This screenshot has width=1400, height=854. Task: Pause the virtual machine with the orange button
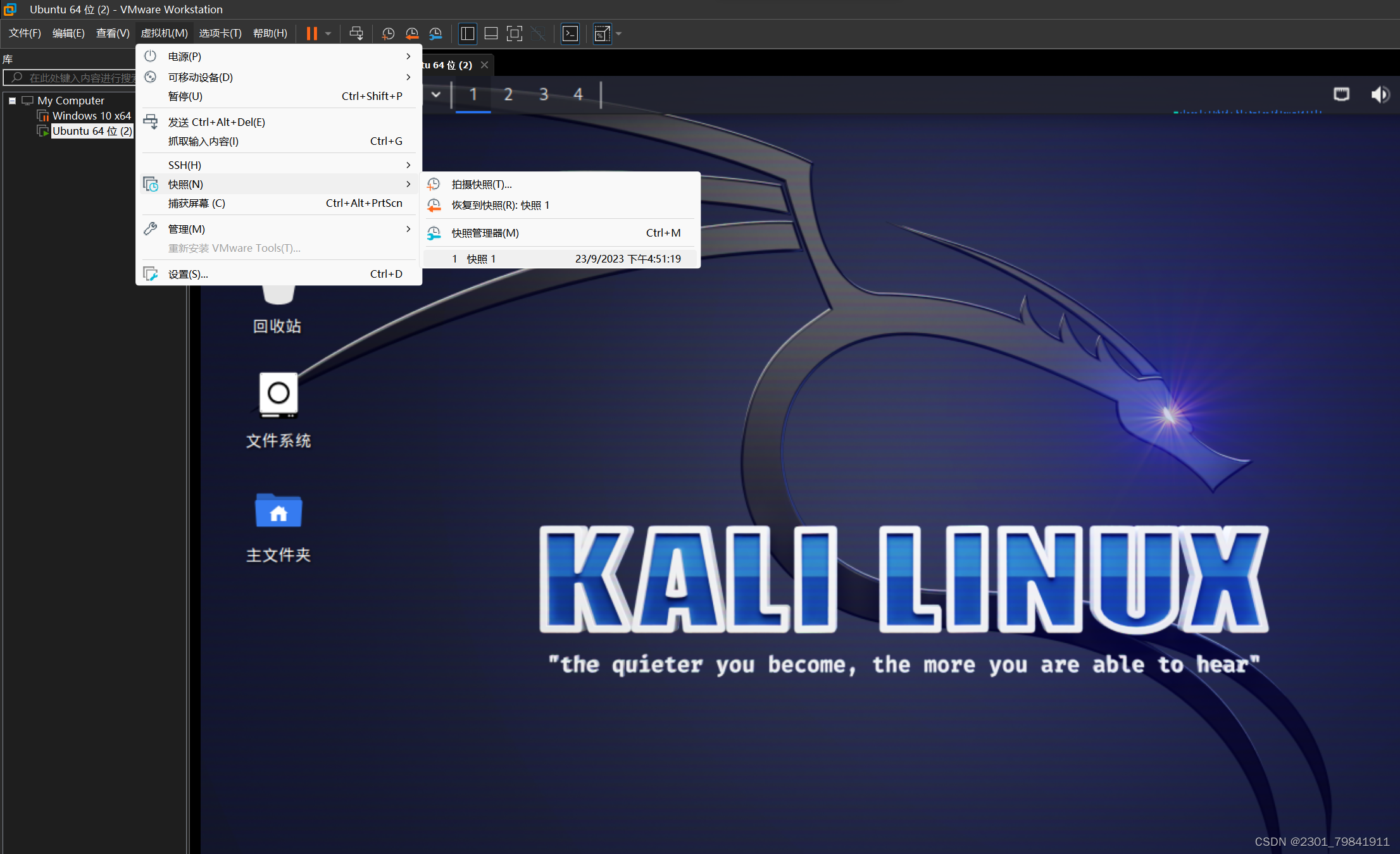[311, 34]
